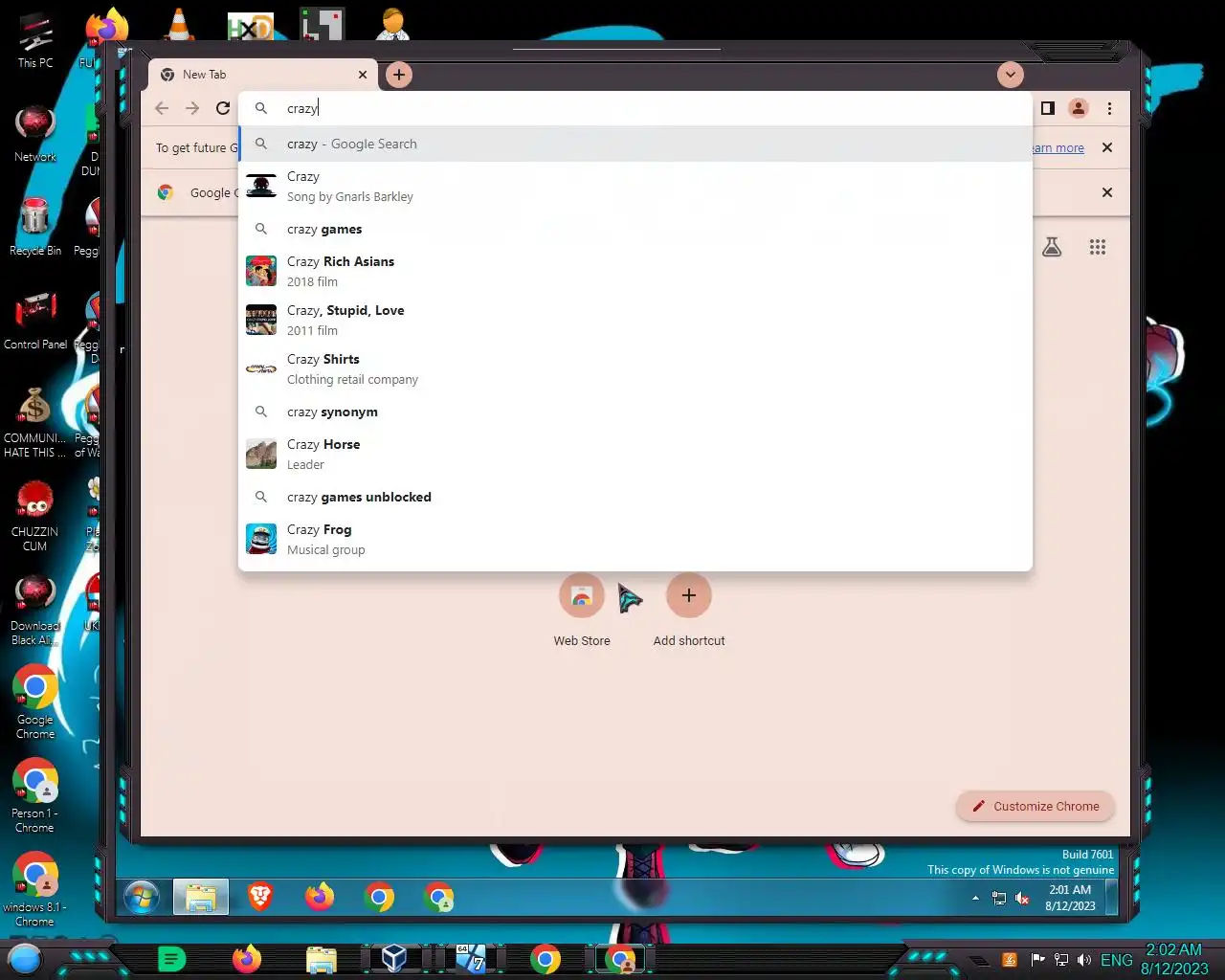Open the Recycle Bin desktop icon
1225x980 pixels.
coord(35,228)
